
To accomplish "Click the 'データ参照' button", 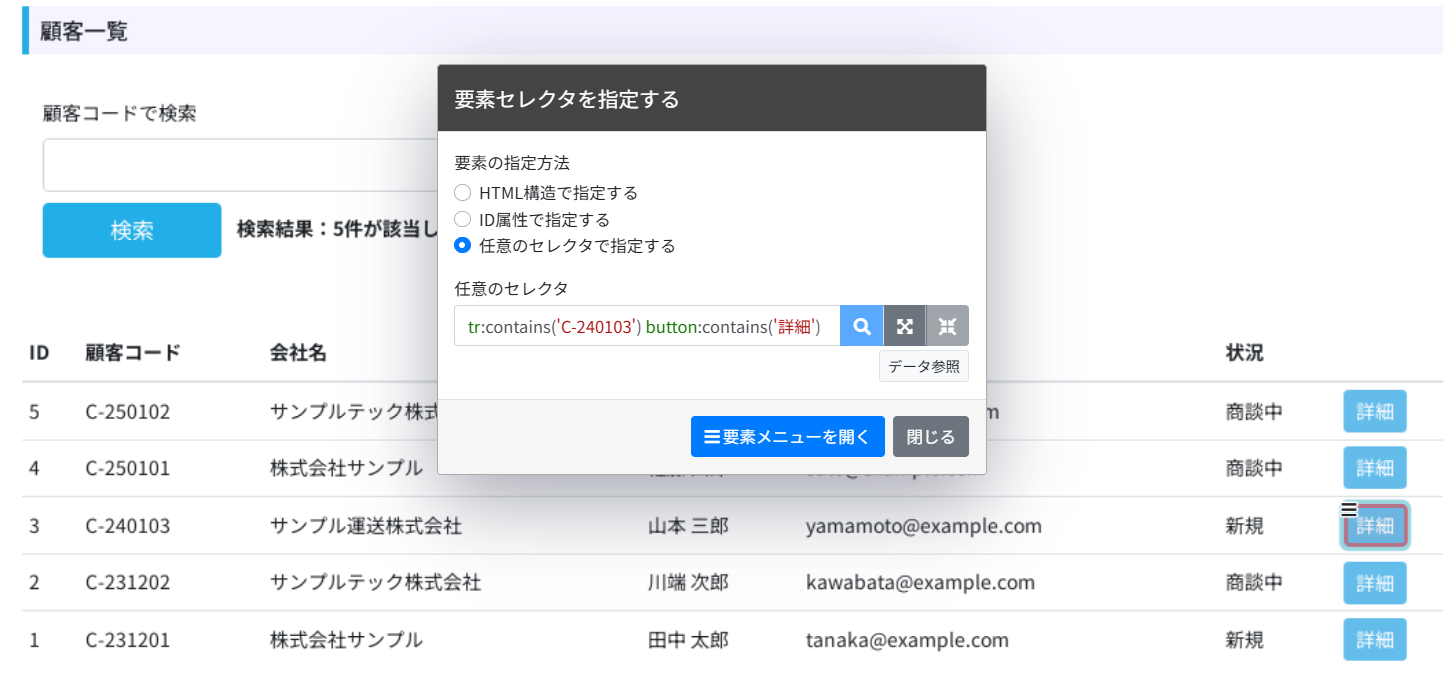I will click(x=924, y=366).
